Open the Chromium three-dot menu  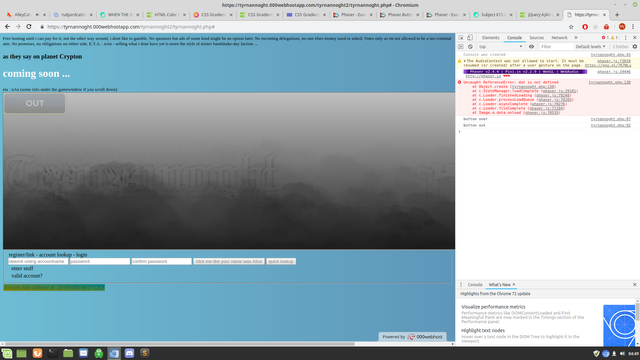tap(633, 27)
